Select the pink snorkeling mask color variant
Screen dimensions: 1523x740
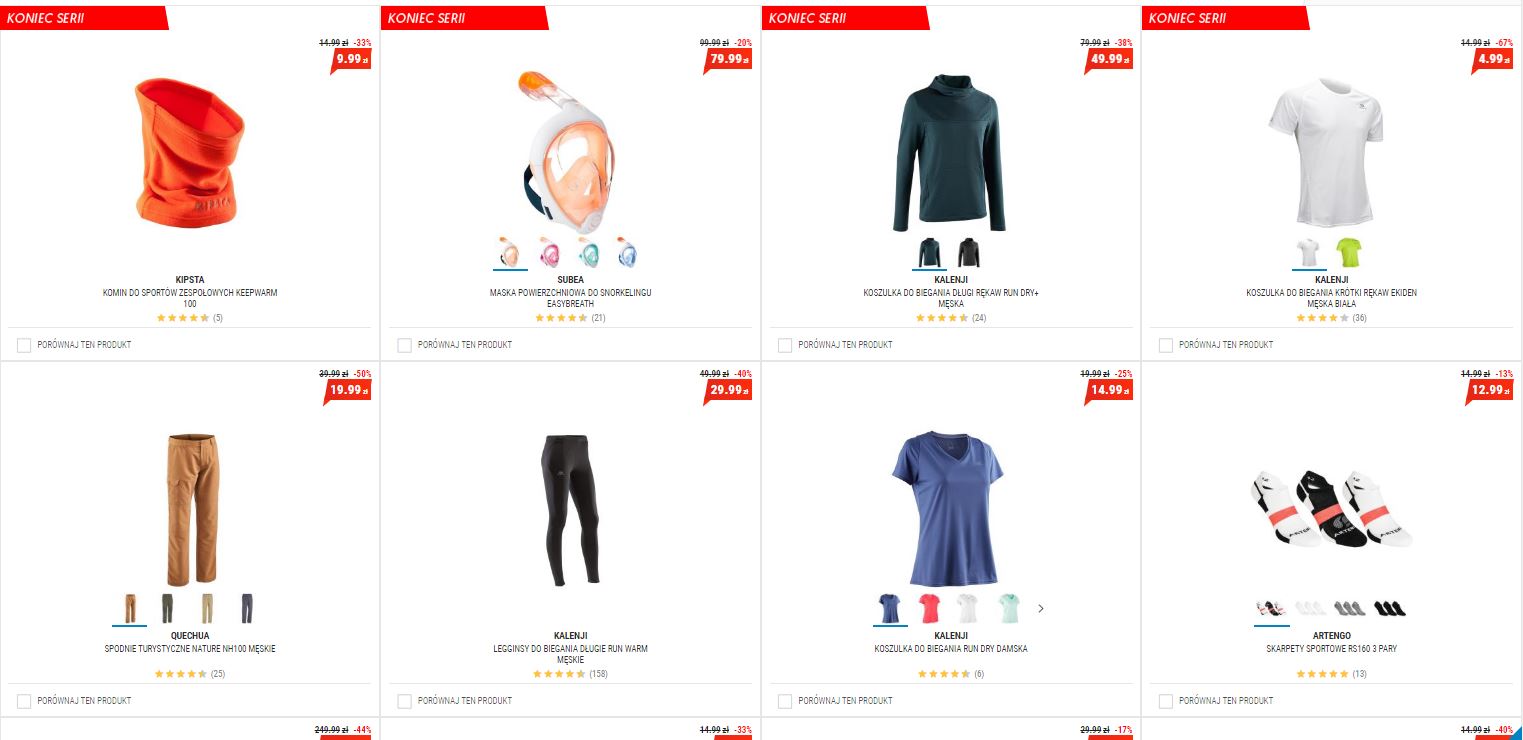(550, 252)
